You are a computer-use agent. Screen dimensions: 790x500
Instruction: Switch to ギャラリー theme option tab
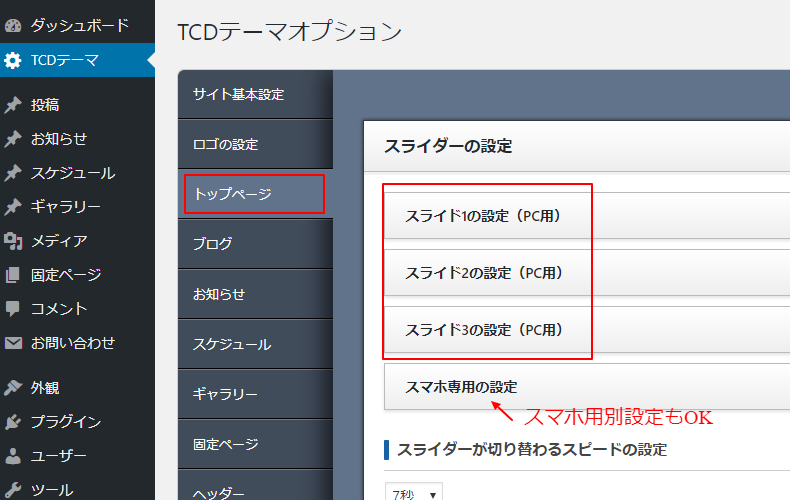[255, 394]
